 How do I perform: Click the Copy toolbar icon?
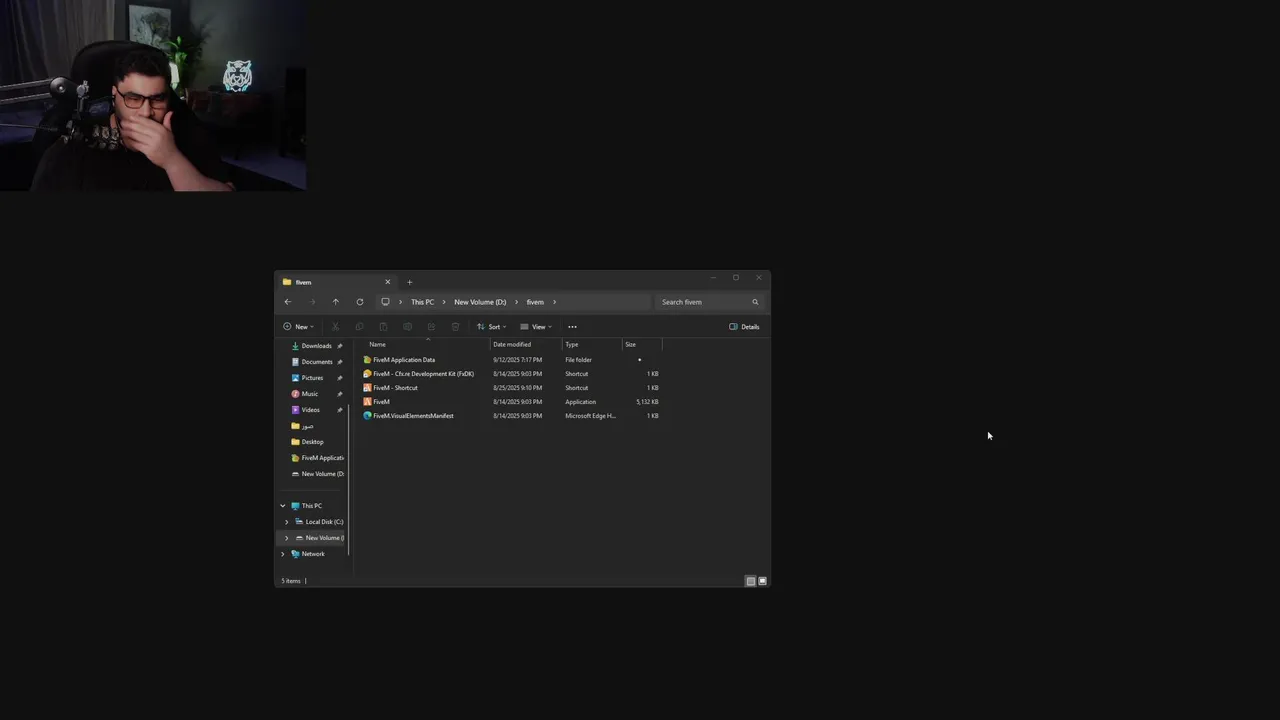click(x=359, y=327)
